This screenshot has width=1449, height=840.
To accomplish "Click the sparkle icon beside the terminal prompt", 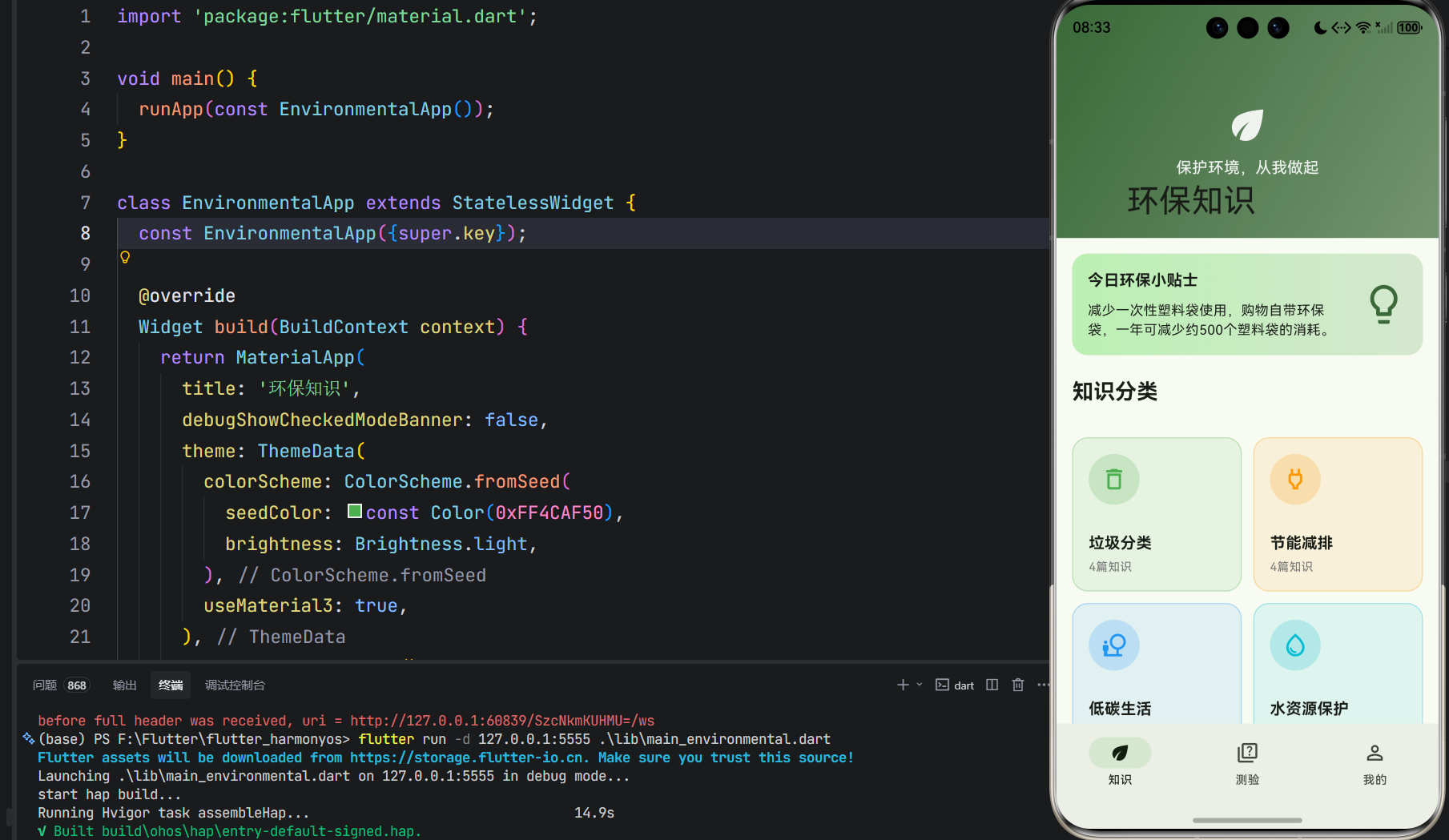I will (28, 738).
